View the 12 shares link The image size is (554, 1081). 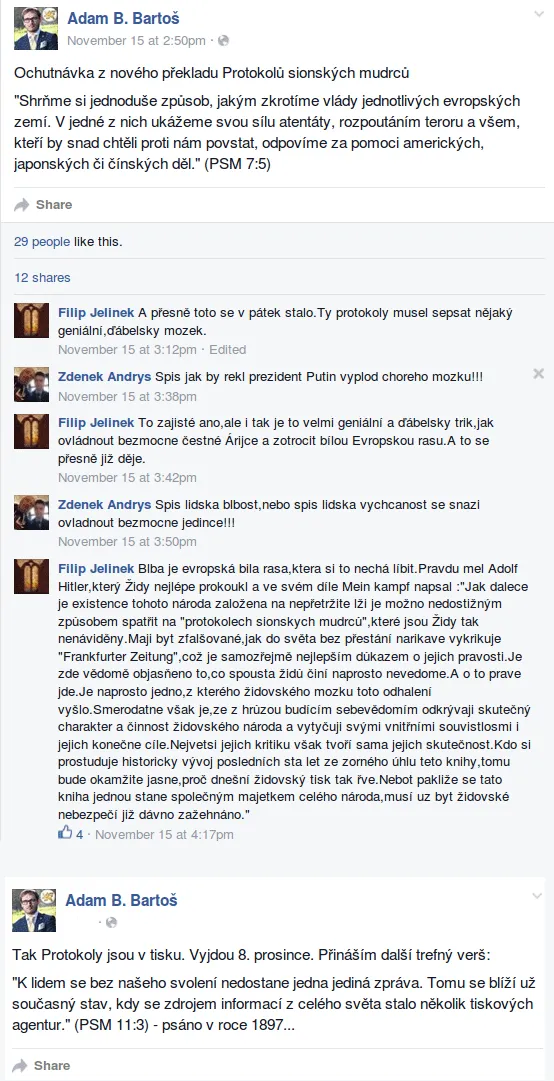(42, 278)
